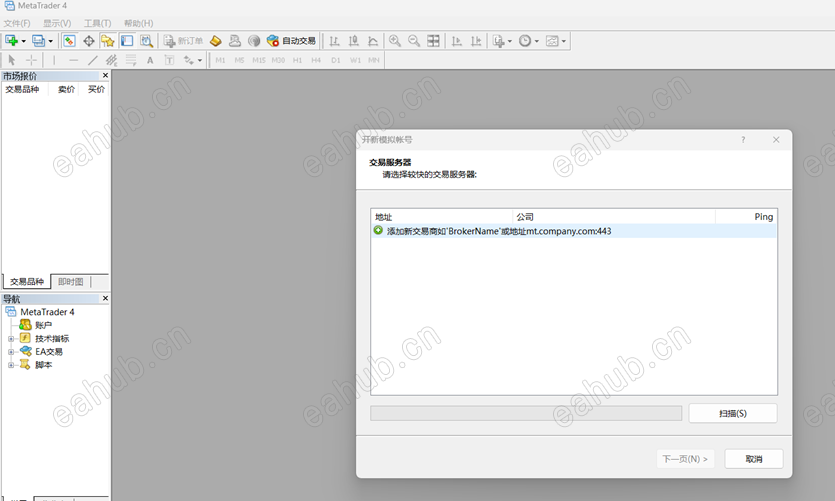Expand the 脚本 tree node

point(11,365)
